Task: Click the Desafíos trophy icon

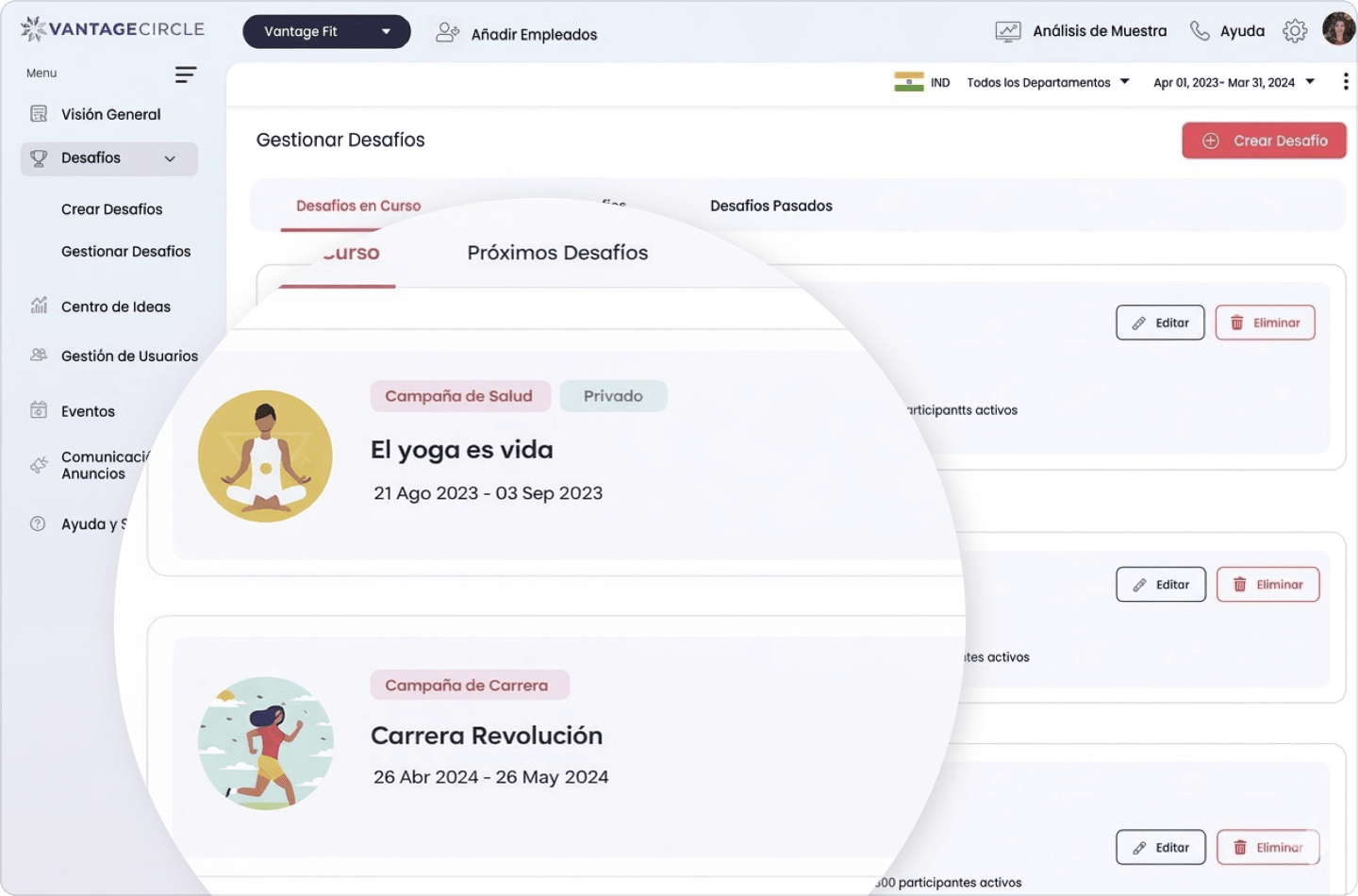Action: point(39,158)
